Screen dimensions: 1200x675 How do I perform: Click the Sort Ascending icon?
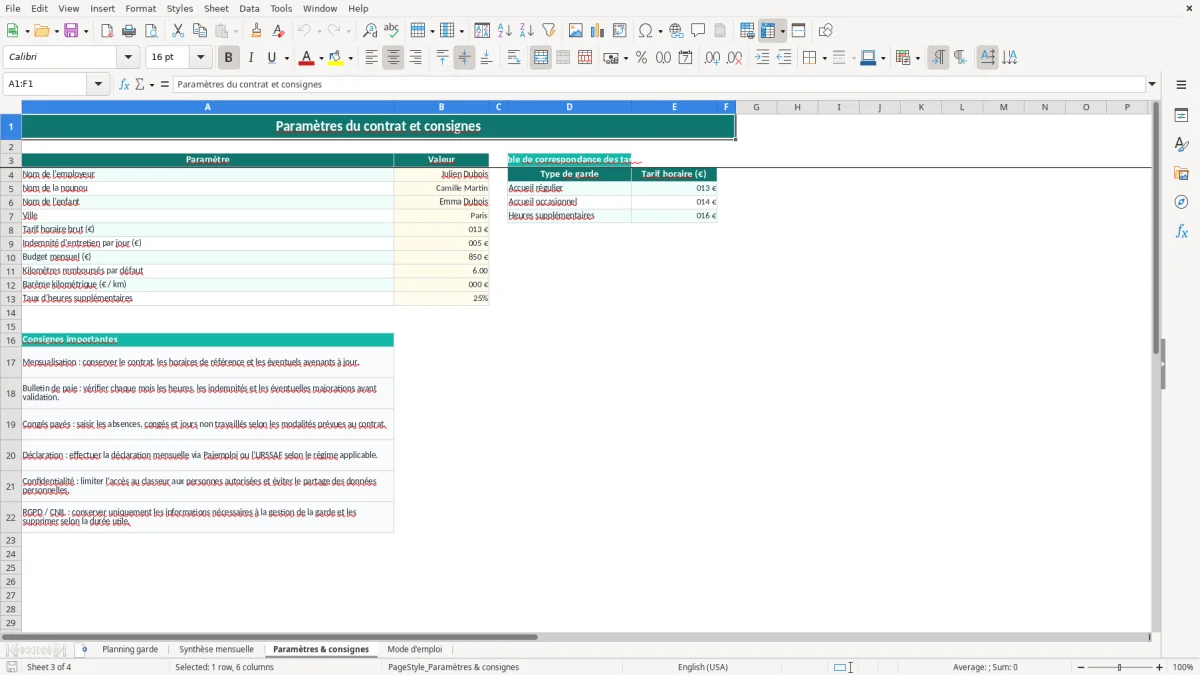[505, 31]
